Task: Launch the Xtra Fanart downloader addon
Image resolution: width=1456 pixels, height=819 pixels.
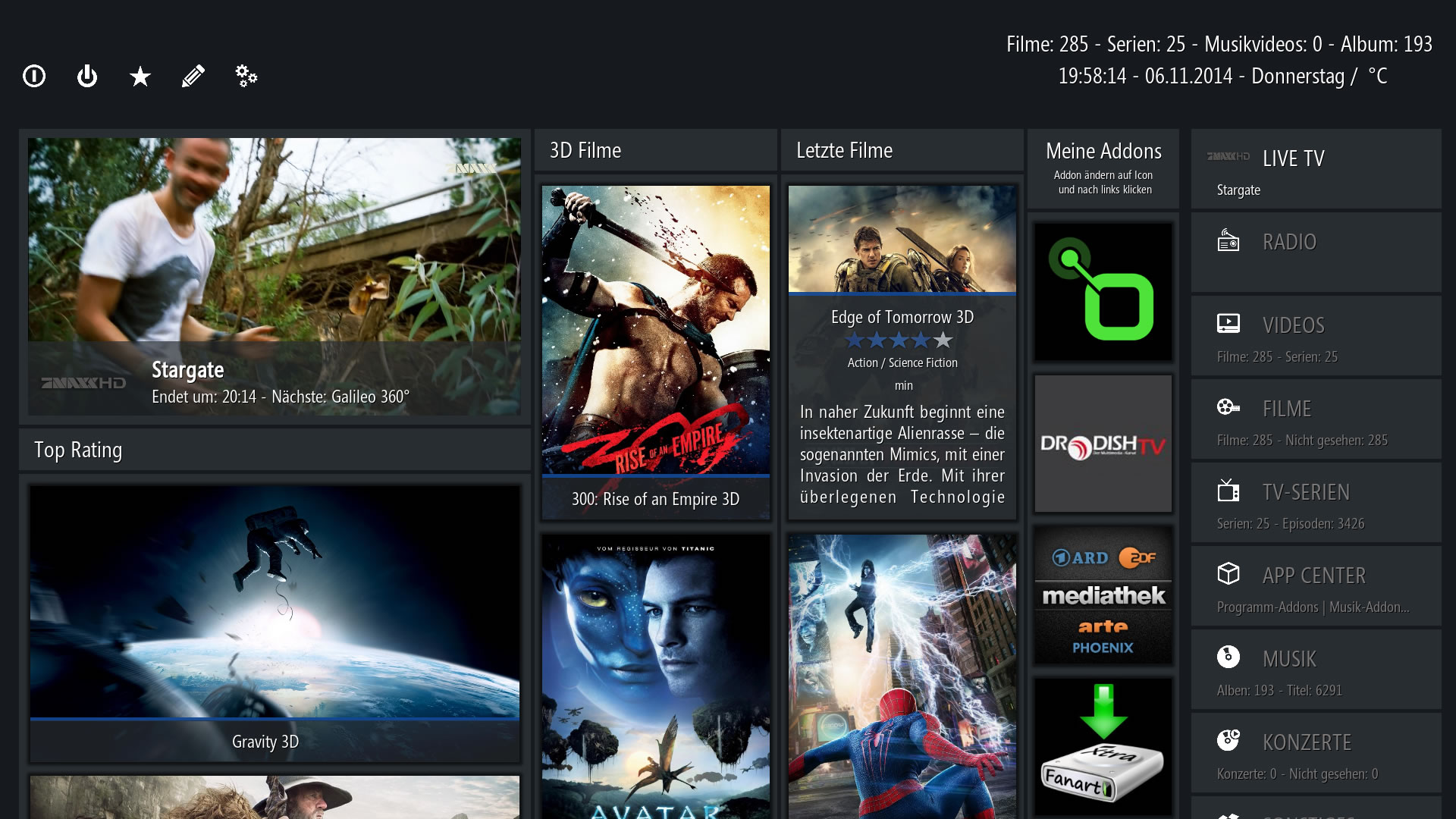Action: tap(1103, 747)
